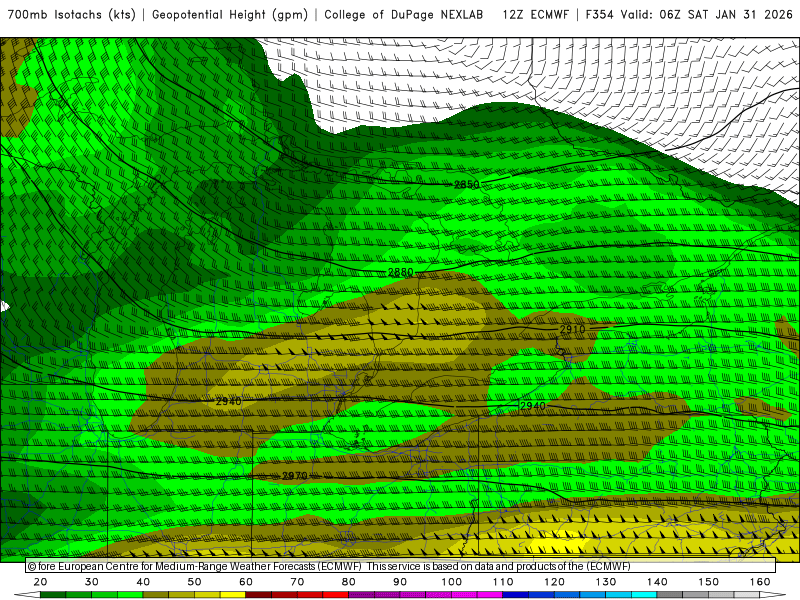
Task: Click the '700mb Isotachs (kts)' title text
Action: (x=71, y=15)
